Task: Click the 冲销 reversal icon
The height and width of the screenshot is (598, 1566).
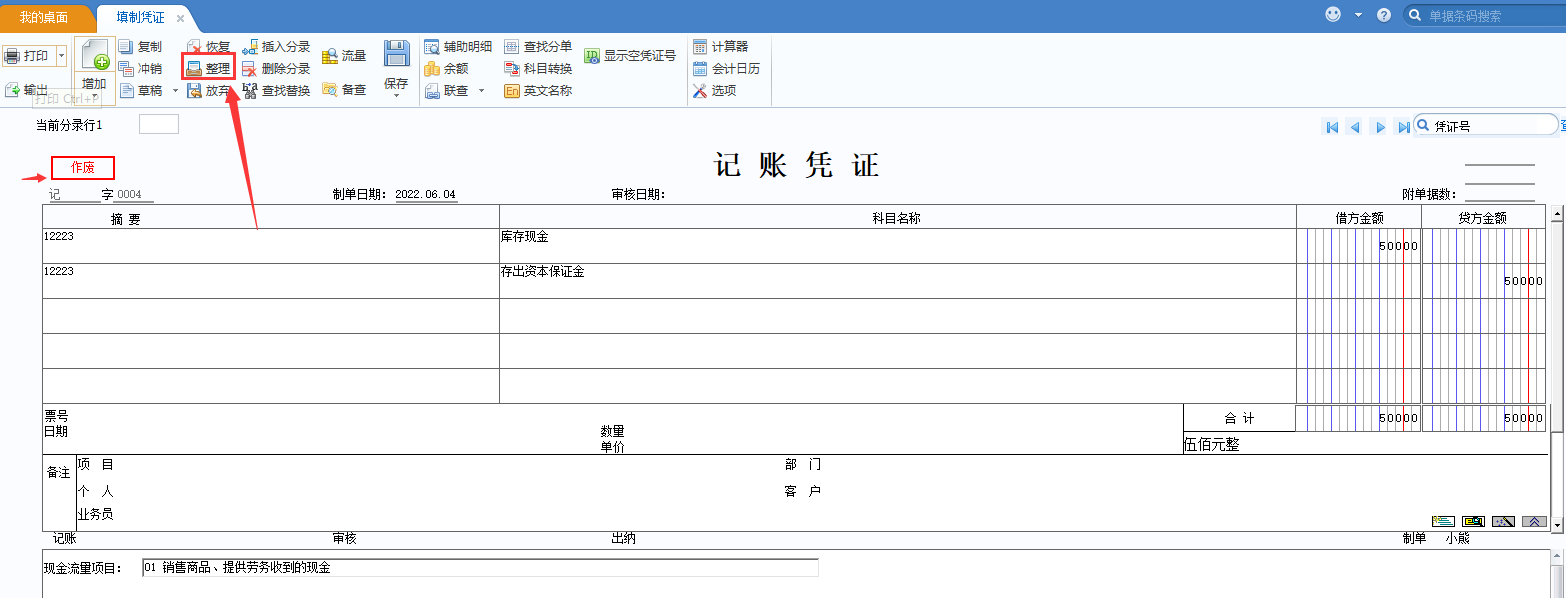Action: 126,69
